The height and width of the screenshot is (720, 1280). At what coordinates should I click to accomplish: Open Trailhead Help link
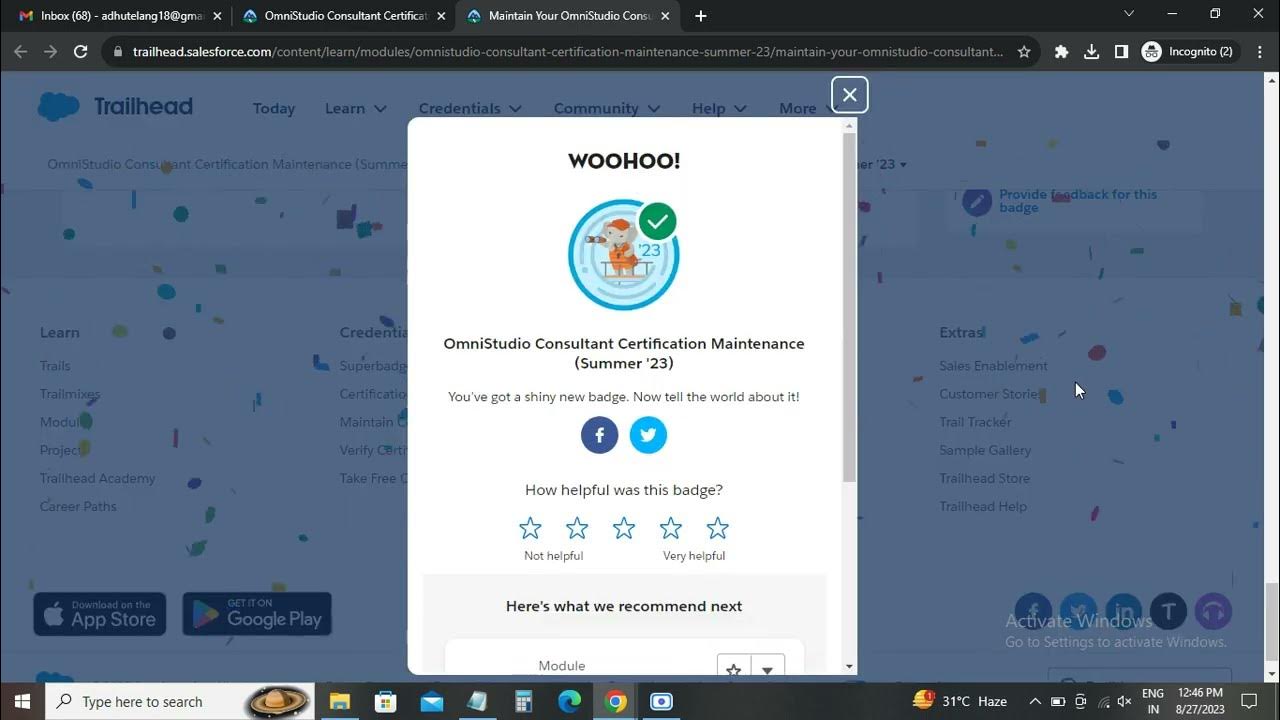tap(983, 506)
